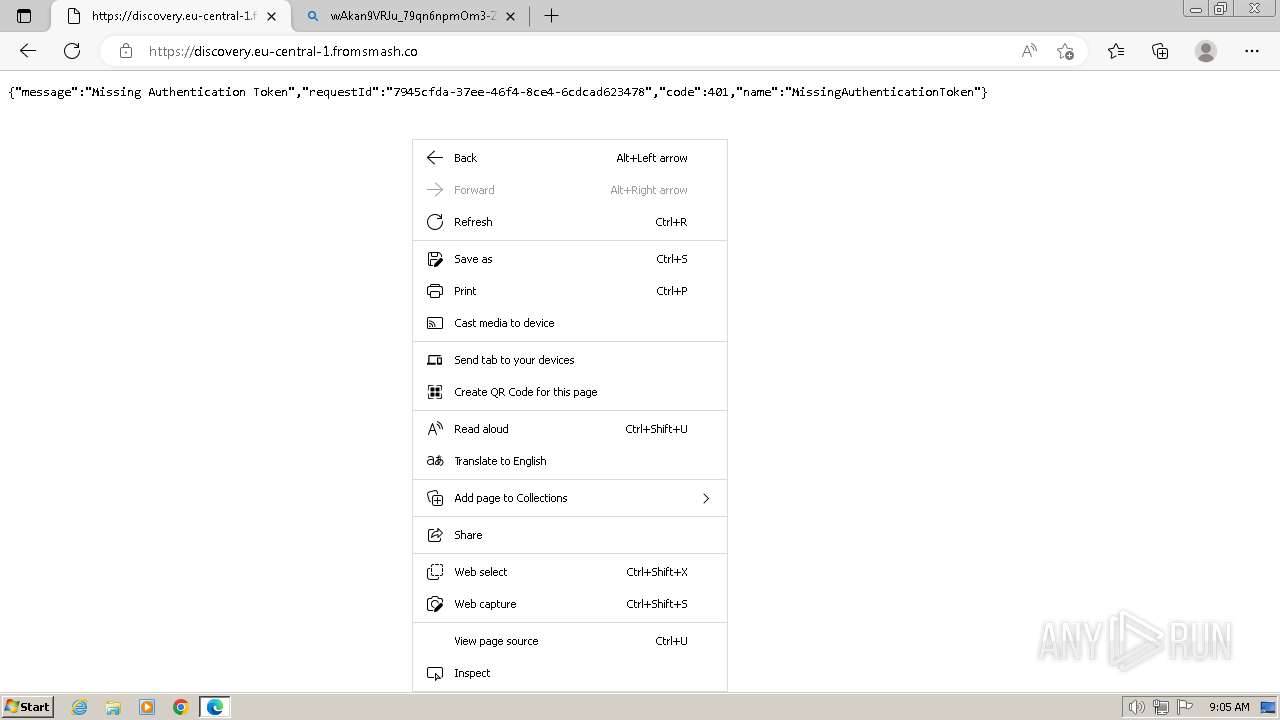Select Cast media to device
The height and width of the screenshot is (720, 1280).
point(570,323)
